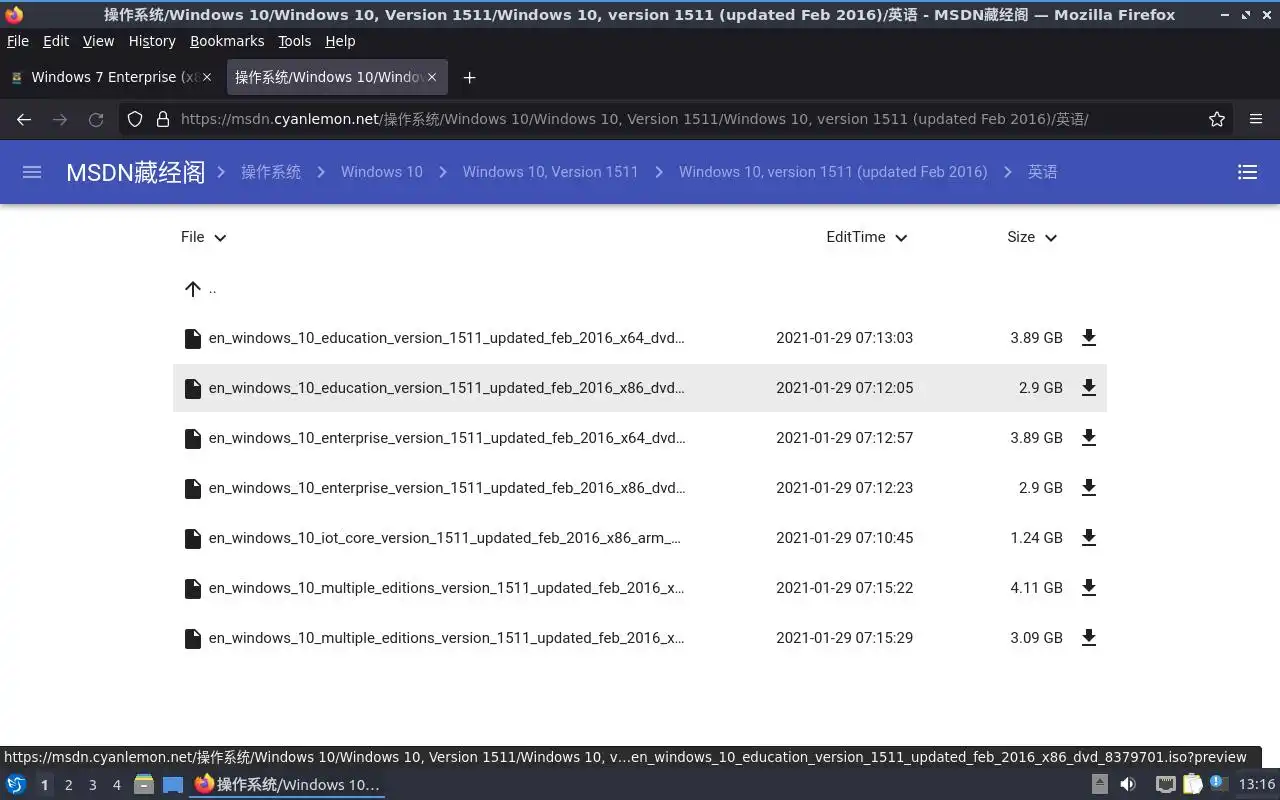This screenshot has width=1280, height=800.
Task: Sort the list by EditTime
Action: 866,237
